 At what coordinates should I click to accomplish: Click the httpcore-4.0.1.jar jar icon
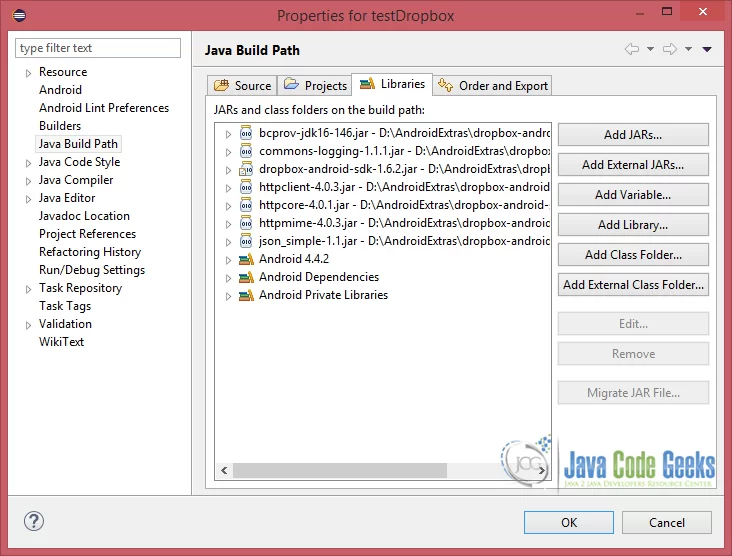tap(246, 205)
